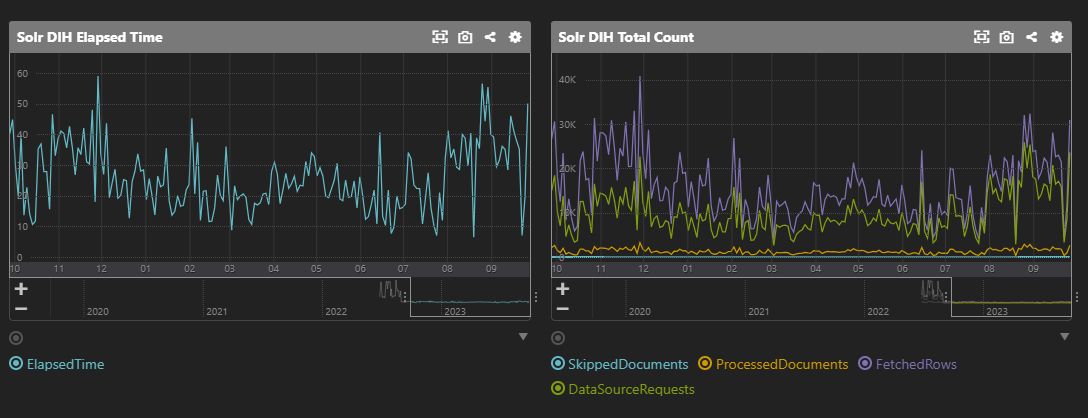Zoom in using plus on Elapsed Time chart
The width and height of the screenshot is (1088, 418).
click(x=21, y=289)
